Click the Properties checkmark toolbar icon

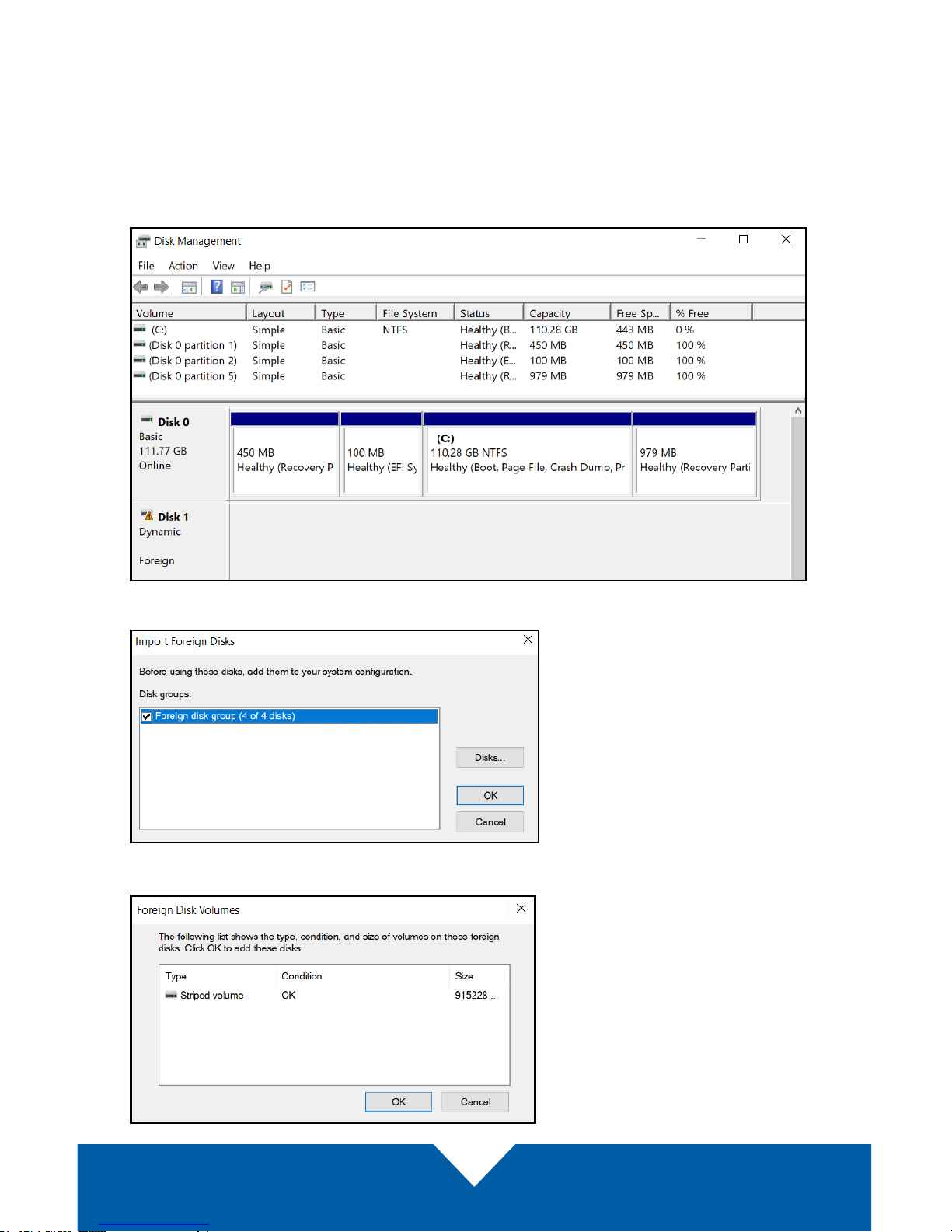click(287, 287)
